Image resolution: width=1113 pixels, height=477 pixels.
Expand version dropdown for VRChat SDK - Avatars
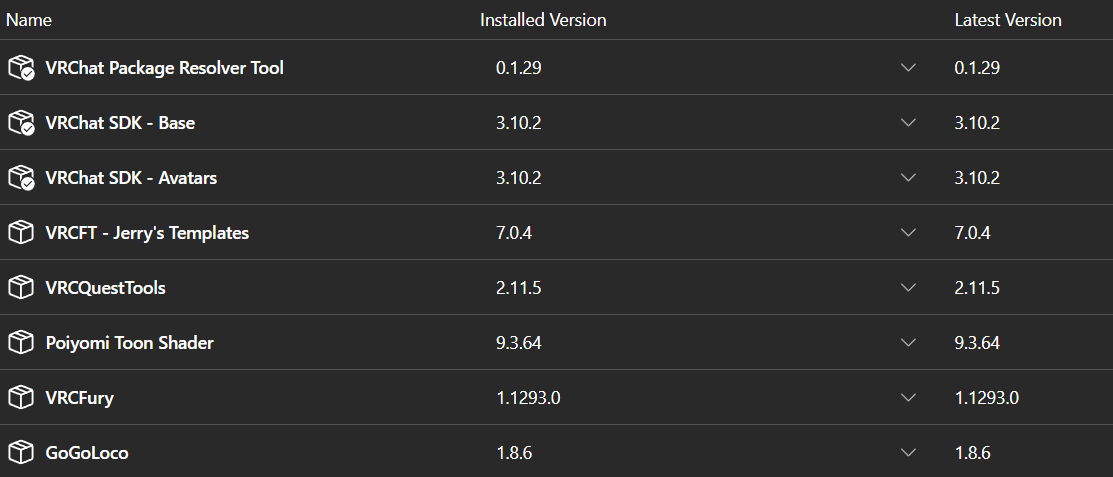(x=908, y=178)
